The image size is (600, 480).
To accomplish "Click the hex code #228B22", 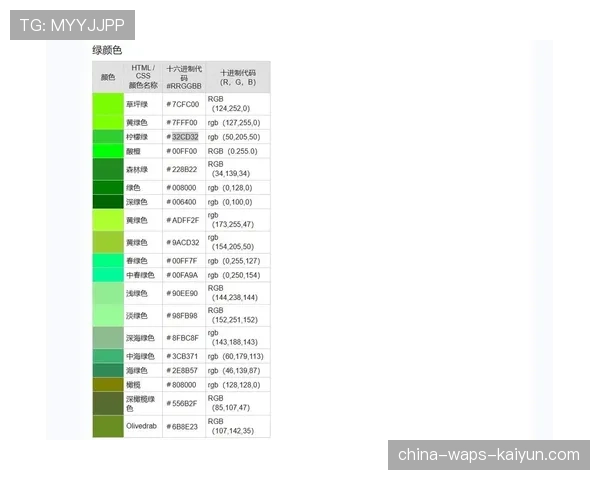I will (x=182, y=169).
